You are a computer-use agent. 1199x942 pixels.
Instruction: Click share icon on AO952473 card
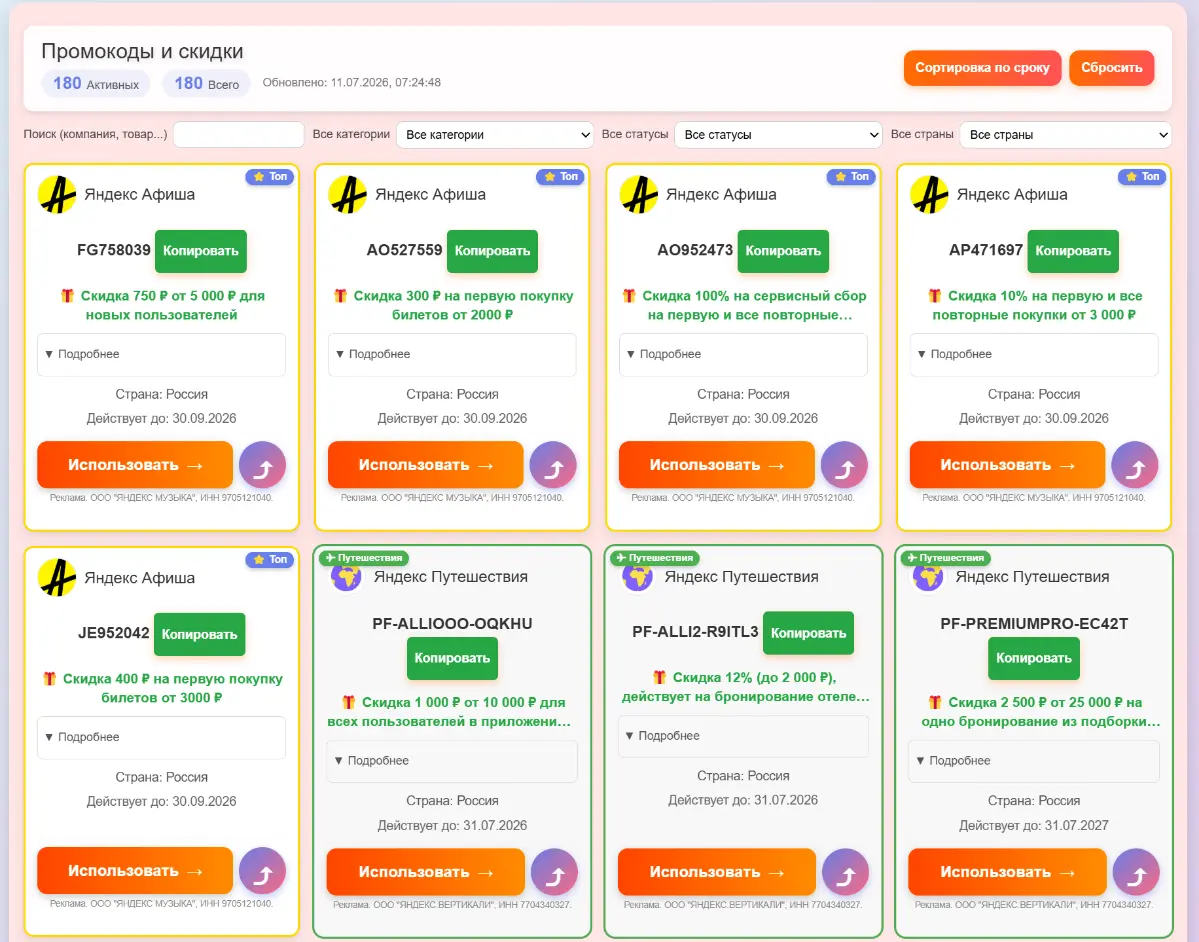point(844,465)
